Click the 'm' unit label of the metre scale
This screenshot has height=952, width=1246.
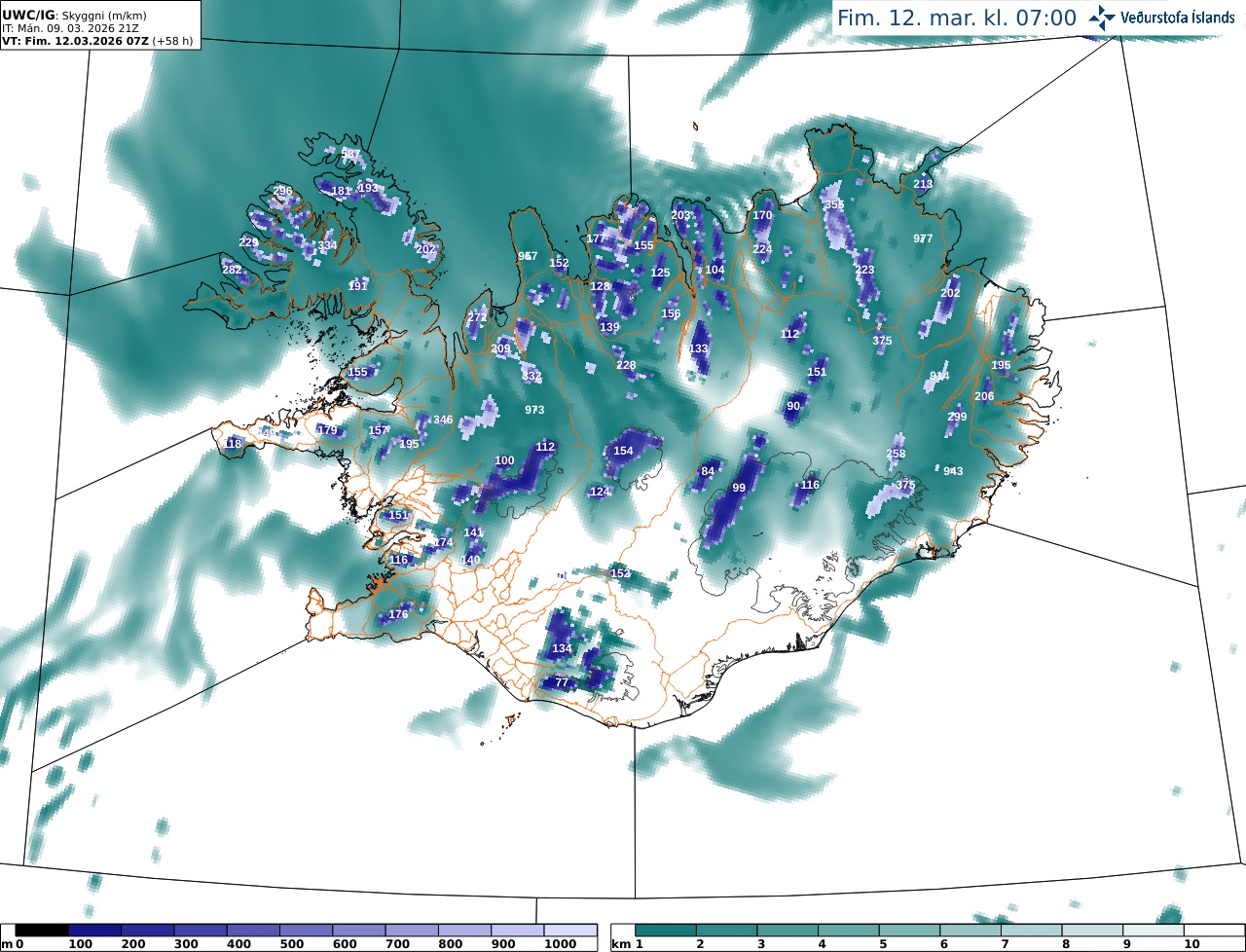7,944
